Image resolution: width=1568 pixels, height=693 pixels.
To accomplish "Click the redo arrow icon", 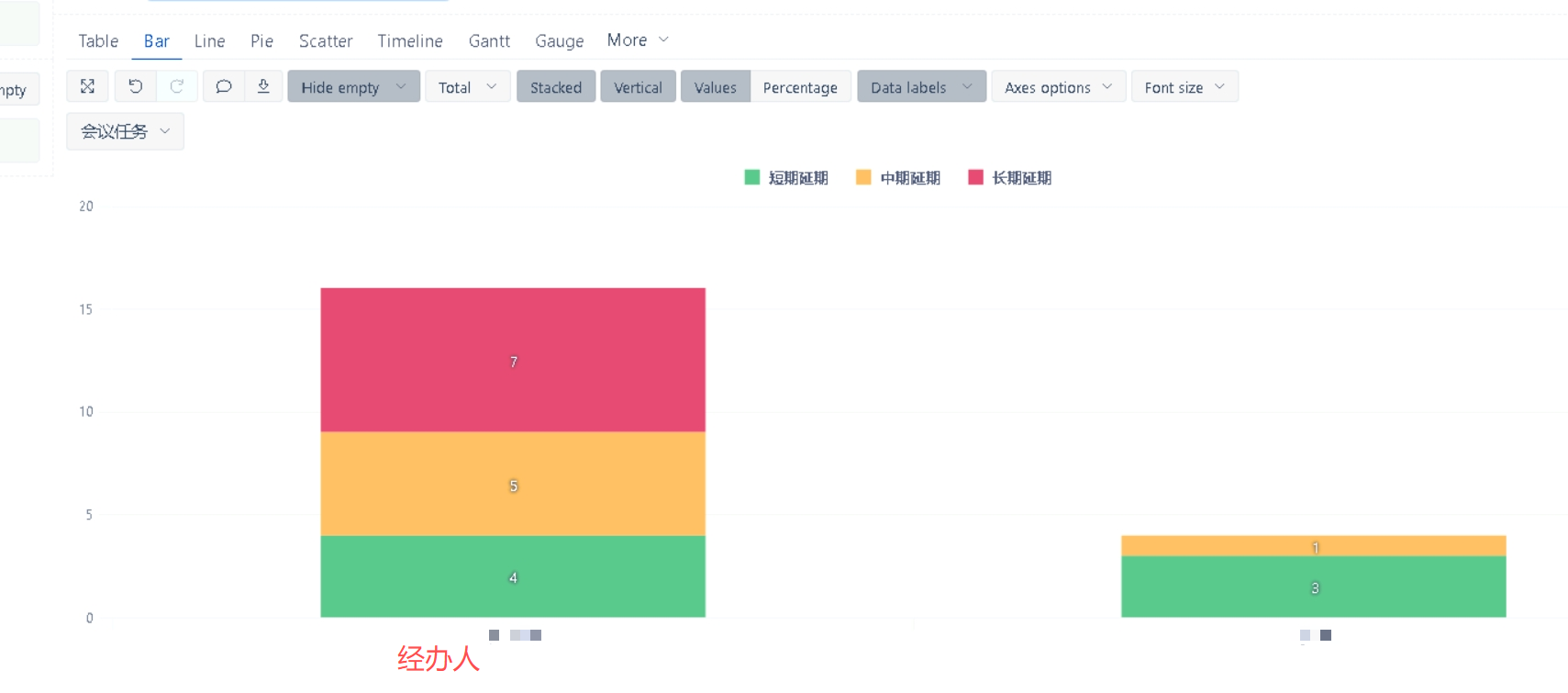I will click(x=177, y=86).
